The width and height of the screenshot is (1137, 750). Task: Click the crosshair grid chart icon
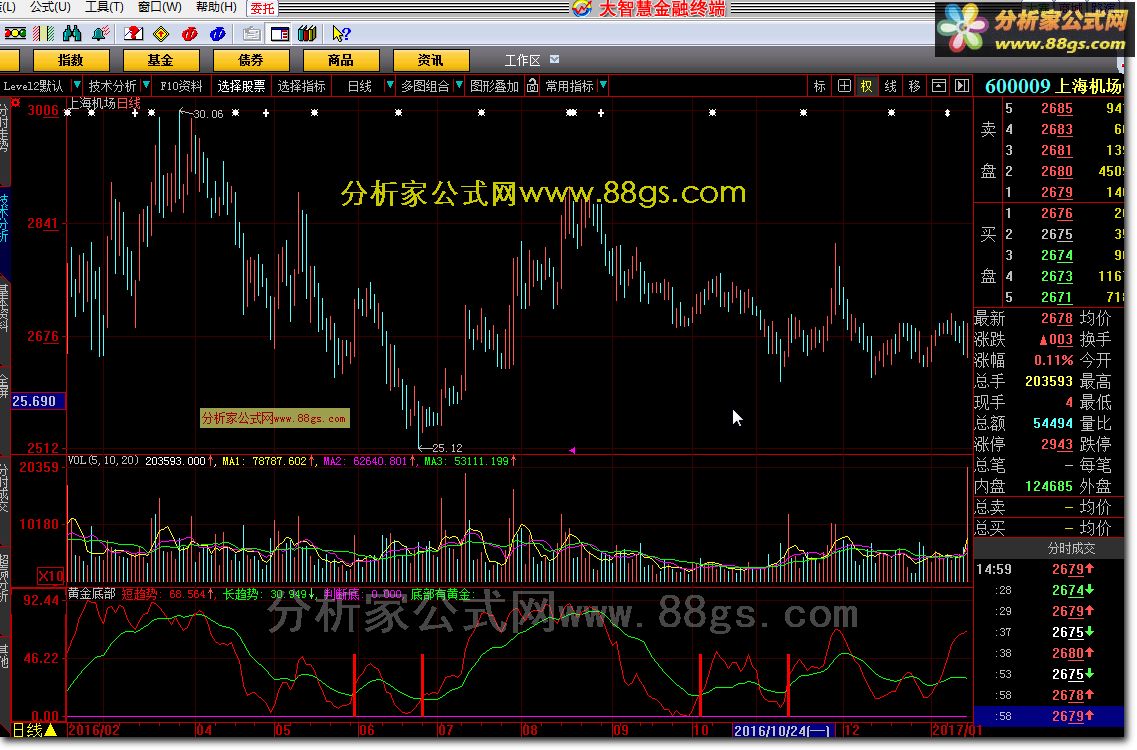844,86
